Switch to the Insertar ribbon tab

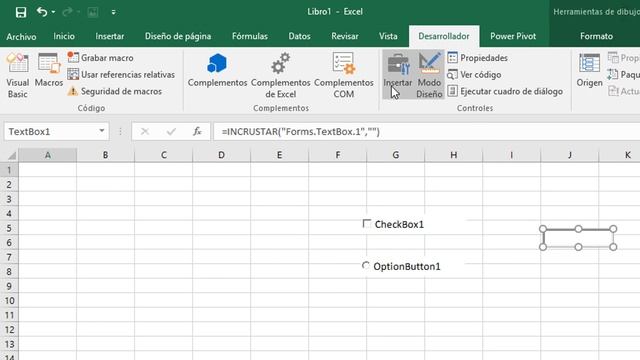[109, 36]
